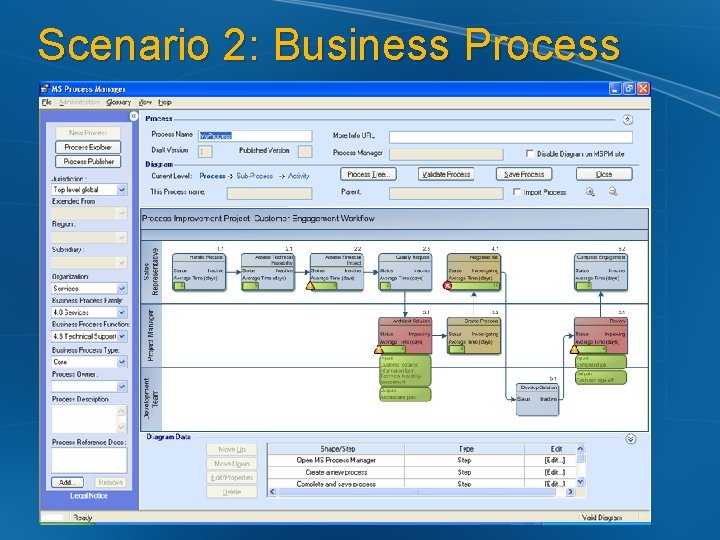Open the Organization dropdown showing Services
The image size is (720, 540).
tap(122, 288)
